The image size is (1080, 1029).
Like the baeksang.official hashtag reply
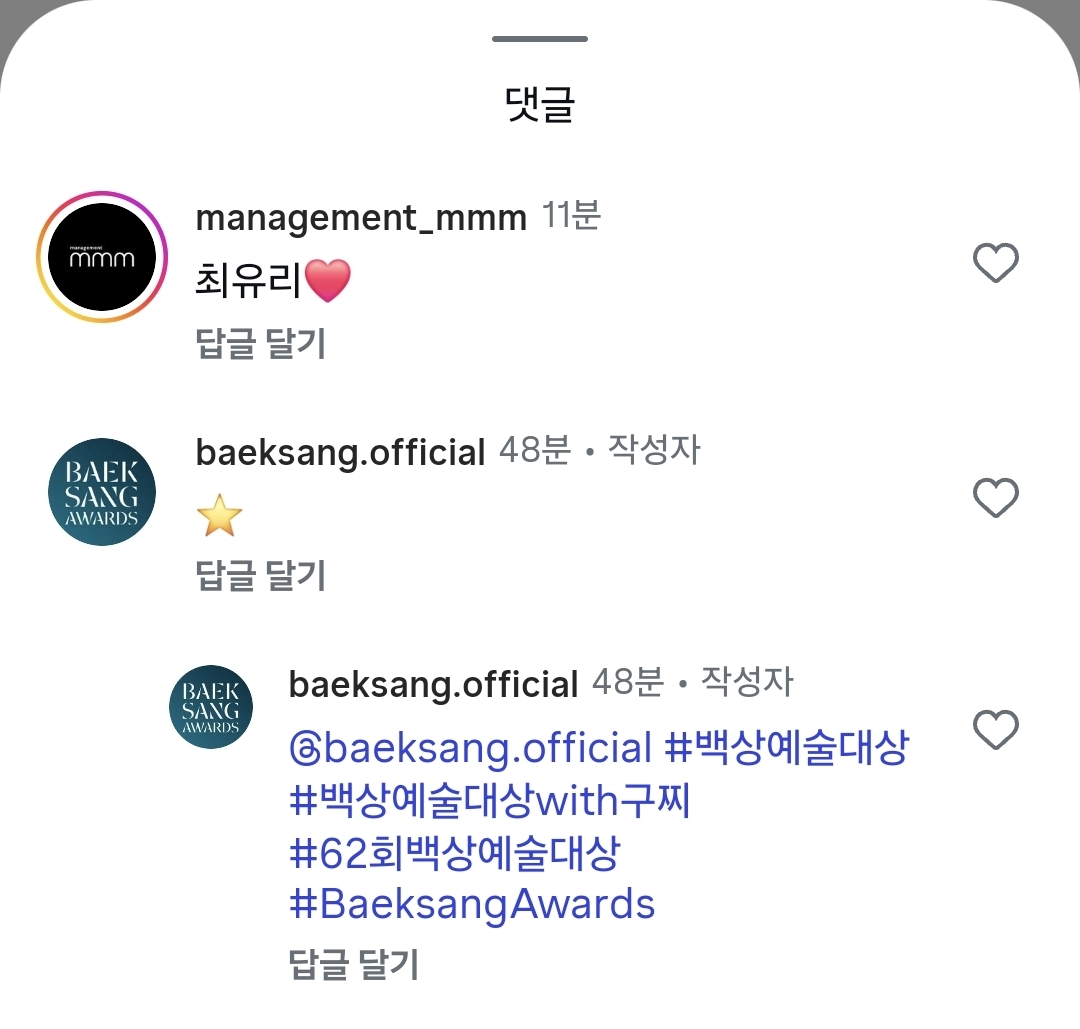pyautogui.click(x=995, y=729)
